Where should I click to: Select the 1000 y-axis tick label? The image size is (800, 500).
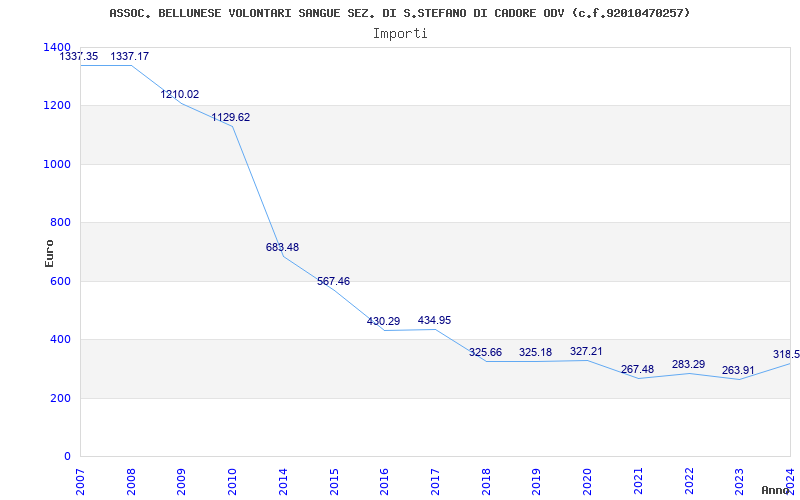[x=57, y=164]
